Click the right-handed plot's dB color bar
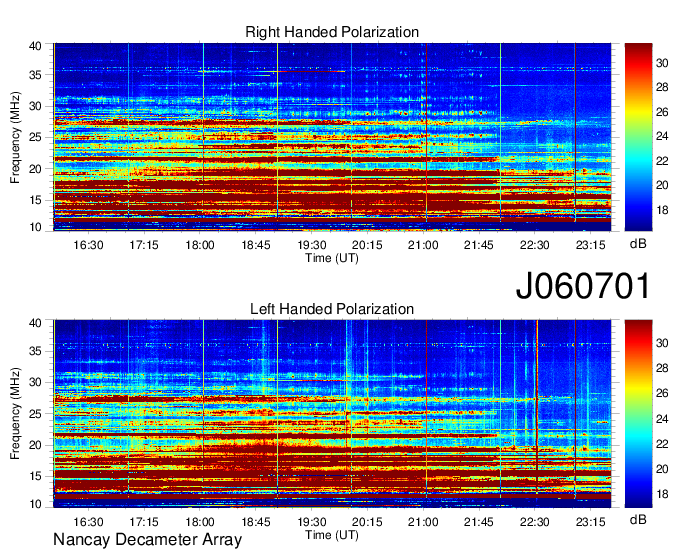The width and height of the screenshot is (680, 552). tap(638, 137)
